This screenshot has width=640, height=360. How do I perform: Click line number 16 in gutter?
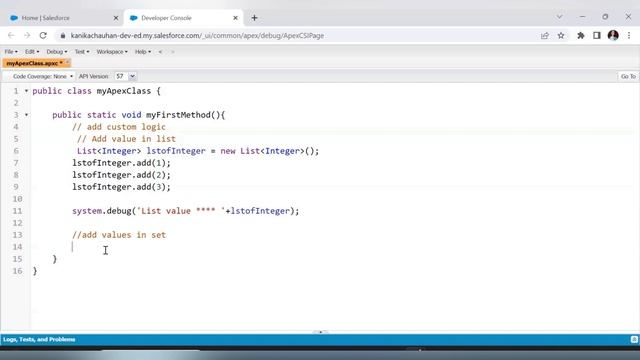pyautogui.click(x=17, y=271)
